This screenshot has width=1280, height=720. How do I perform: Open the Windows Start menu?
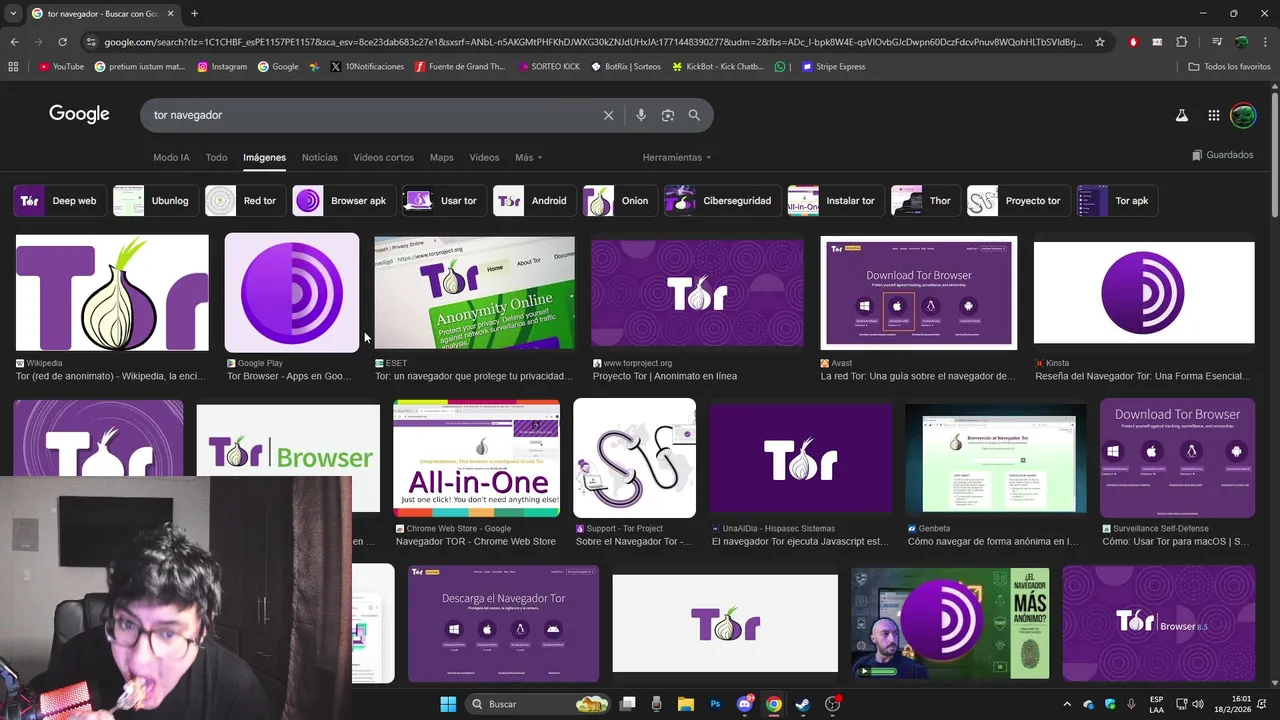point(448,704)
